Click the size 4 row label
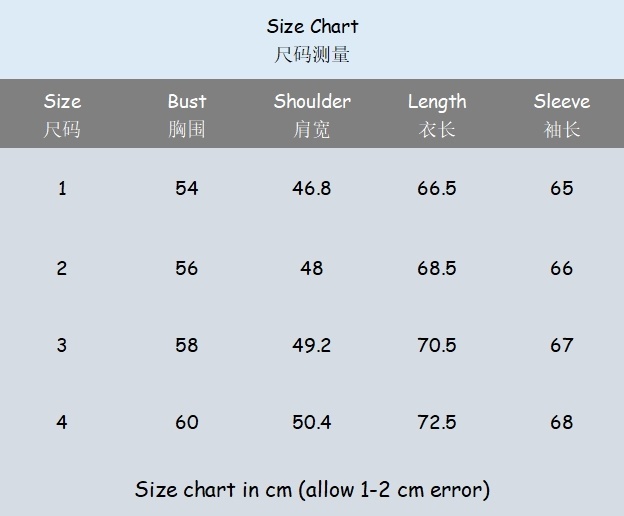 pos(62,422)
